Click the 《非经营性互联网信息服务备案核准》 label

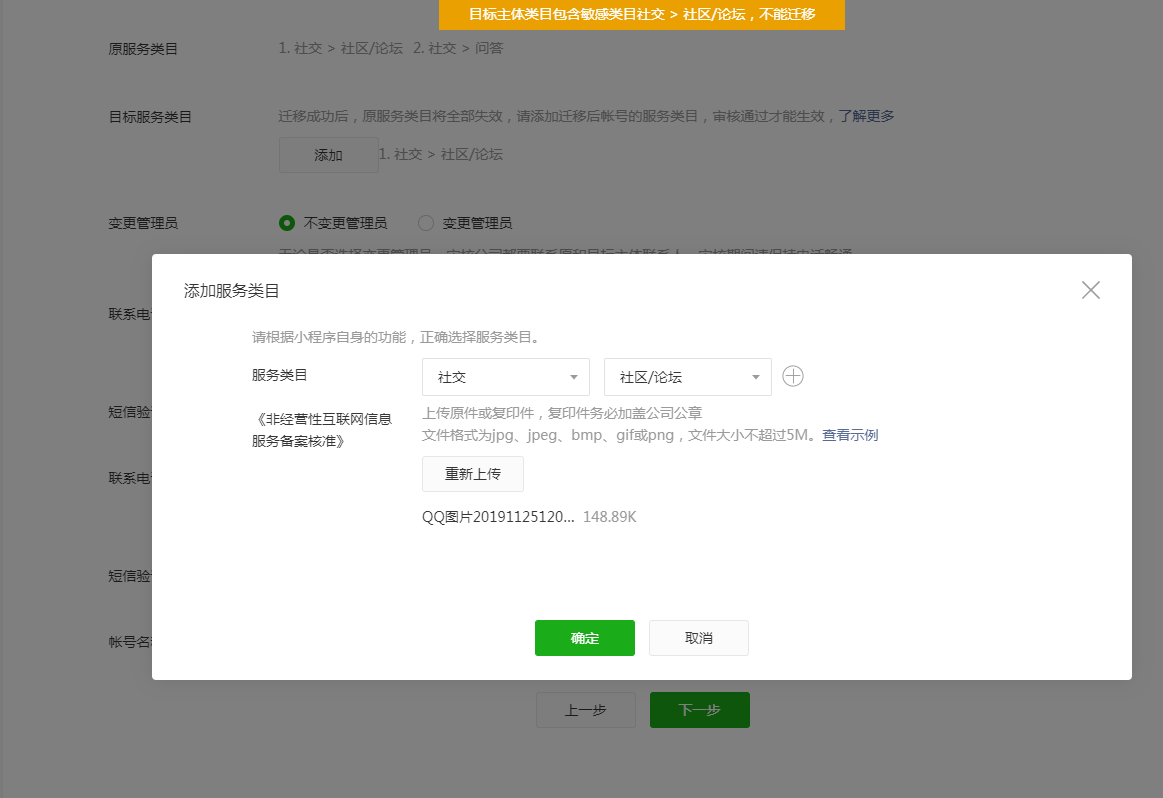[322, 430]
